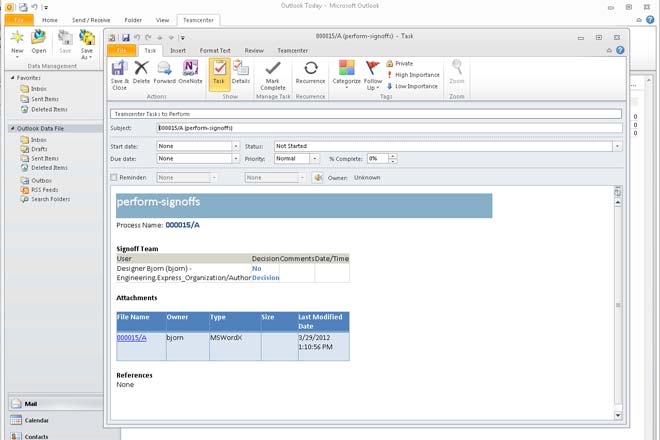The image size is (660, 440).
Task: Click Open in Outlook Data Management
Action: [38, 42]
